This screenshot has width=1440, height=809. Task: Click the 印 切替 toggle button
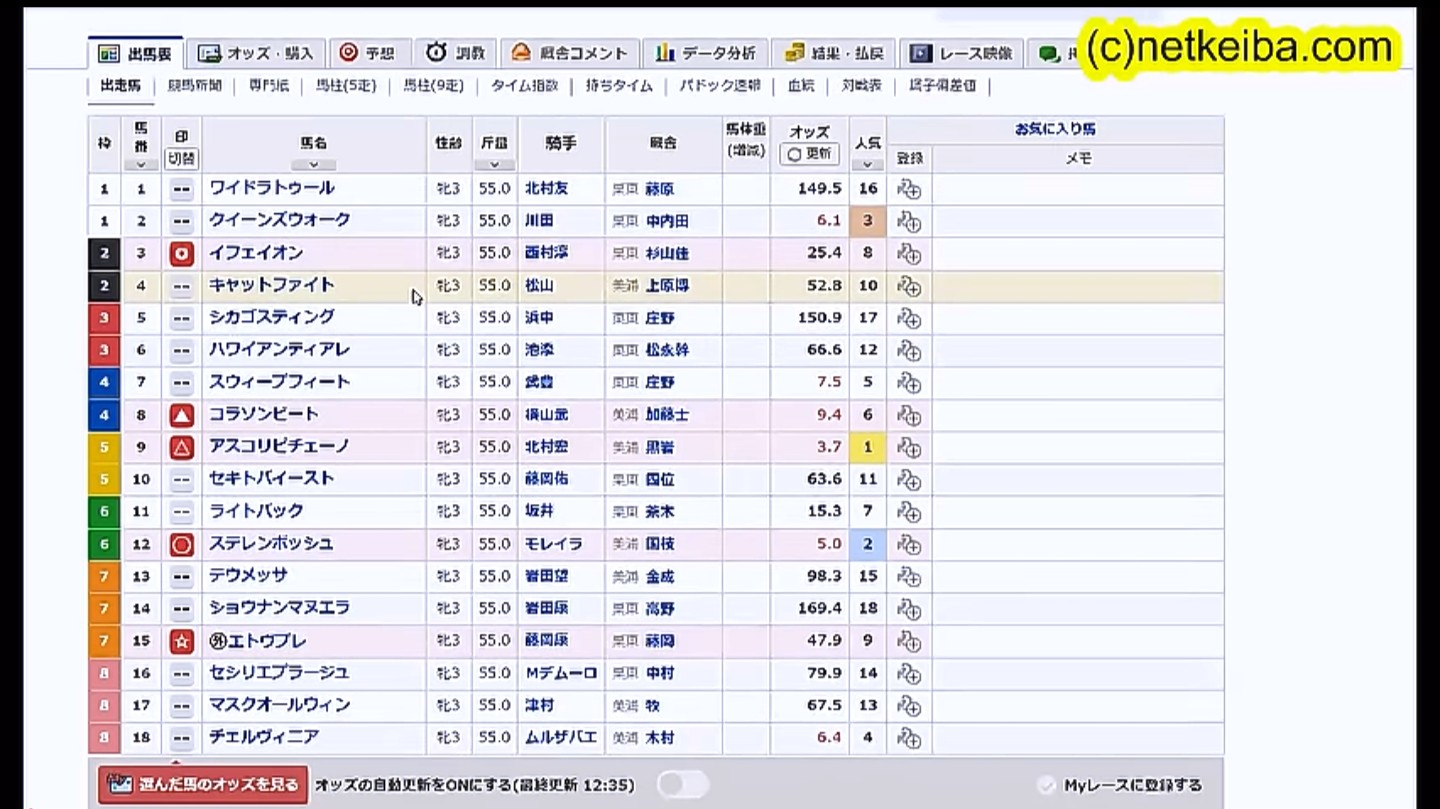click(x=181, y=158)
